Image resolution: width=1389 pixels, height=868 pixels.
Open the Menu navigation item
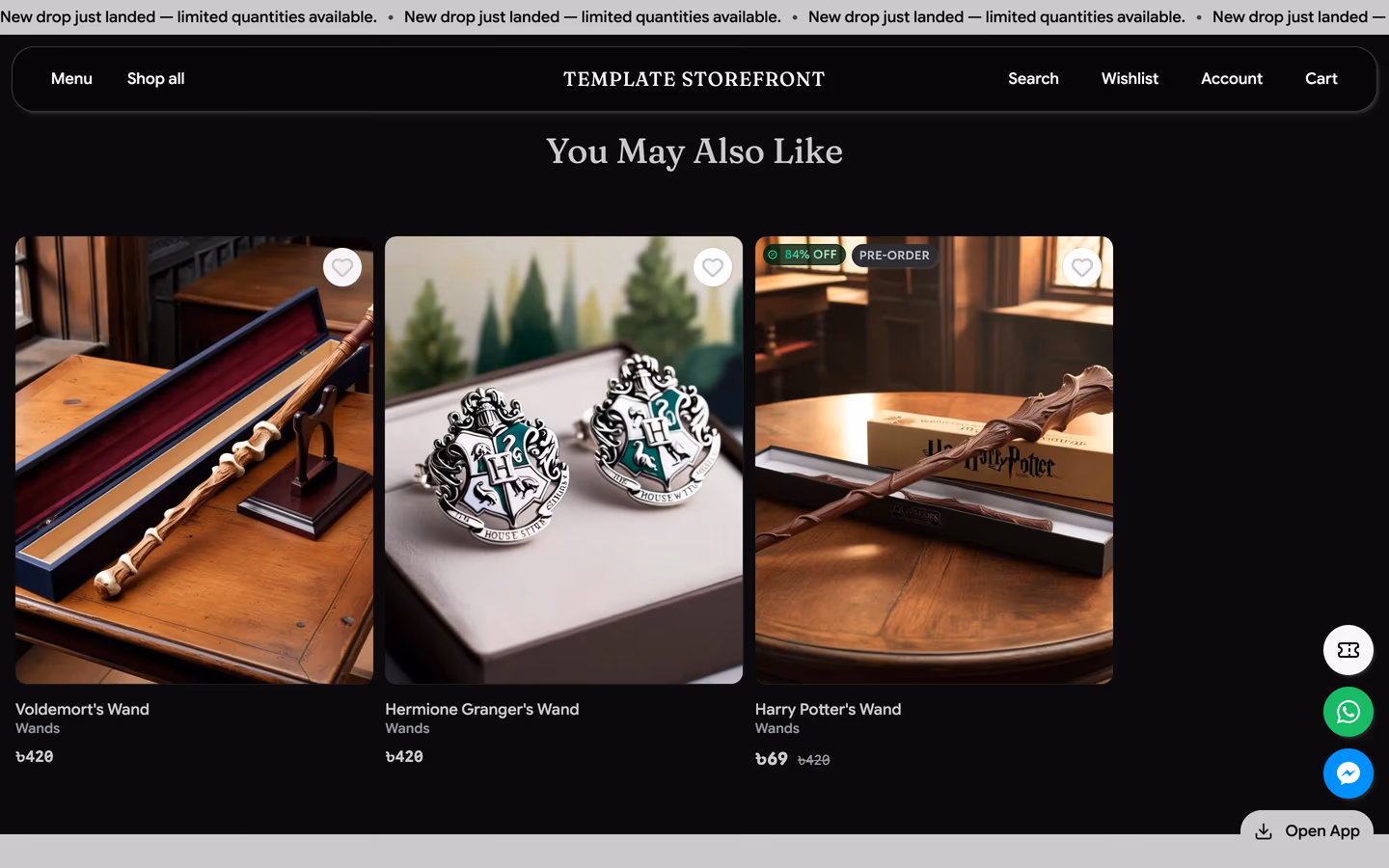click(x=71, y=79)
